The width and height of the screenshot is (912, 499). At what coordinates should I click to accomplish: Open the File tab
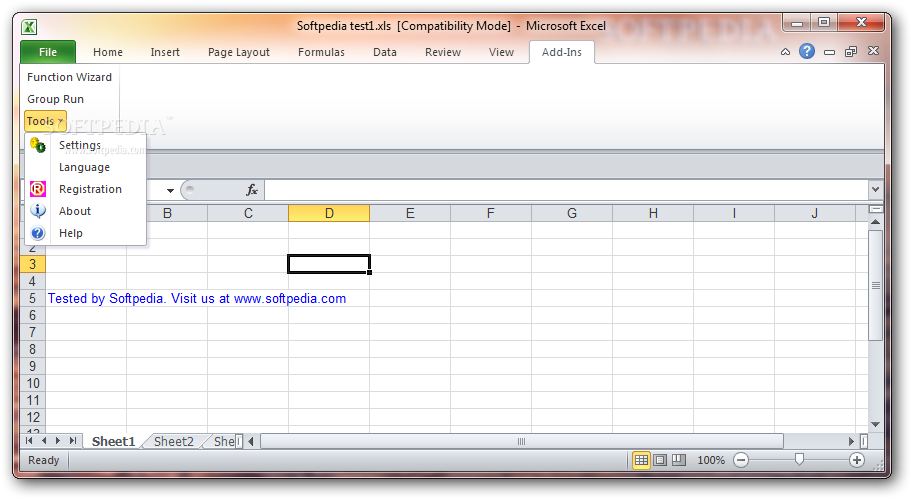pos(48,52)
